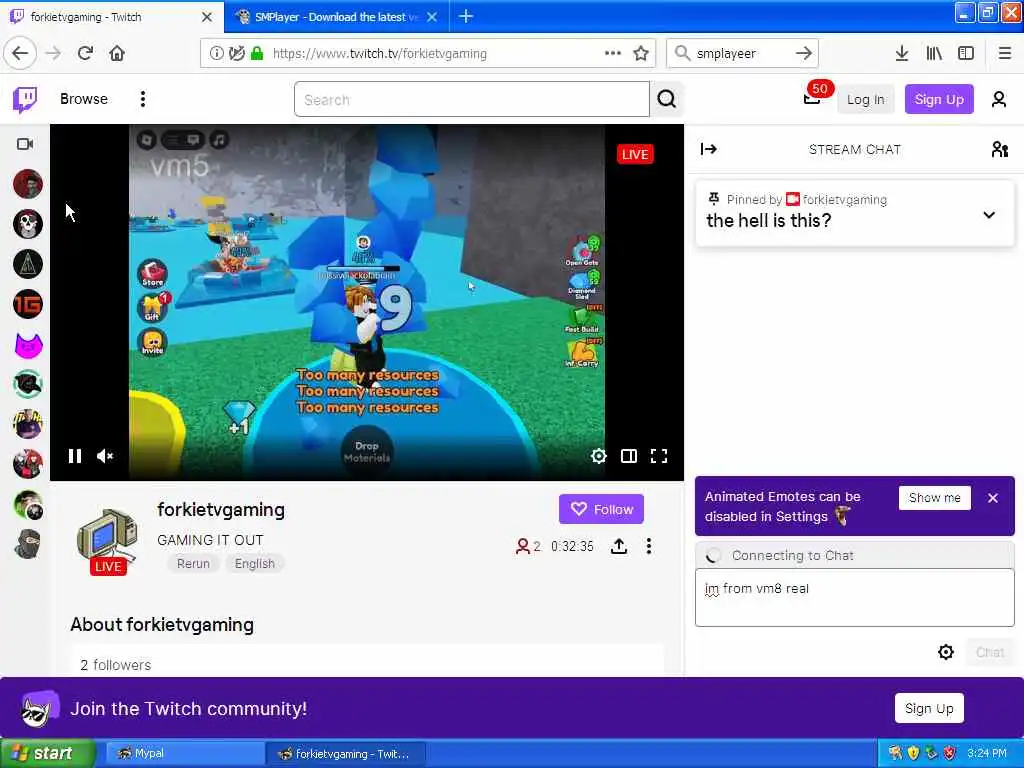Viewport: 1024px width, 768px height.
Task: Click Sign Up in the bottom community banner
Action: click(x=929, y=709)
